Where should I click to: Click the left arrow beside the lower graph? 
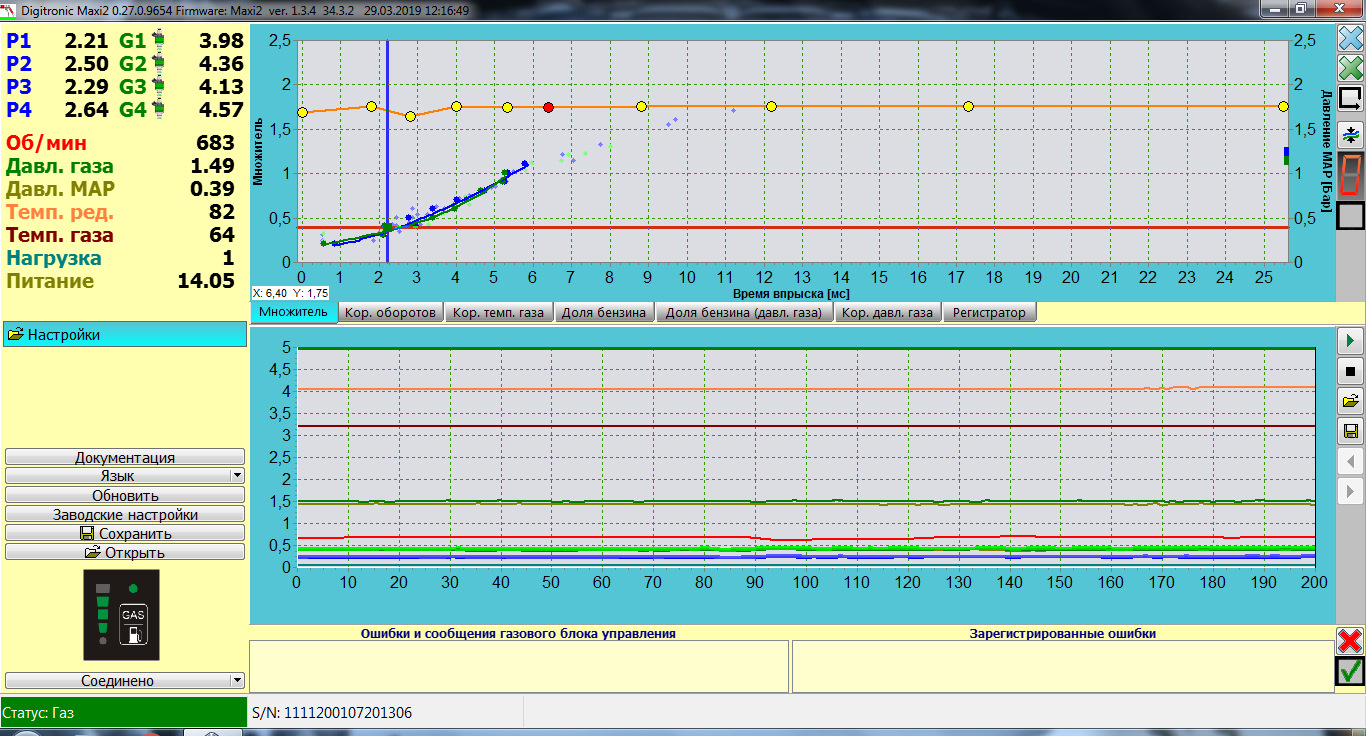click(x=1351, y=461)
